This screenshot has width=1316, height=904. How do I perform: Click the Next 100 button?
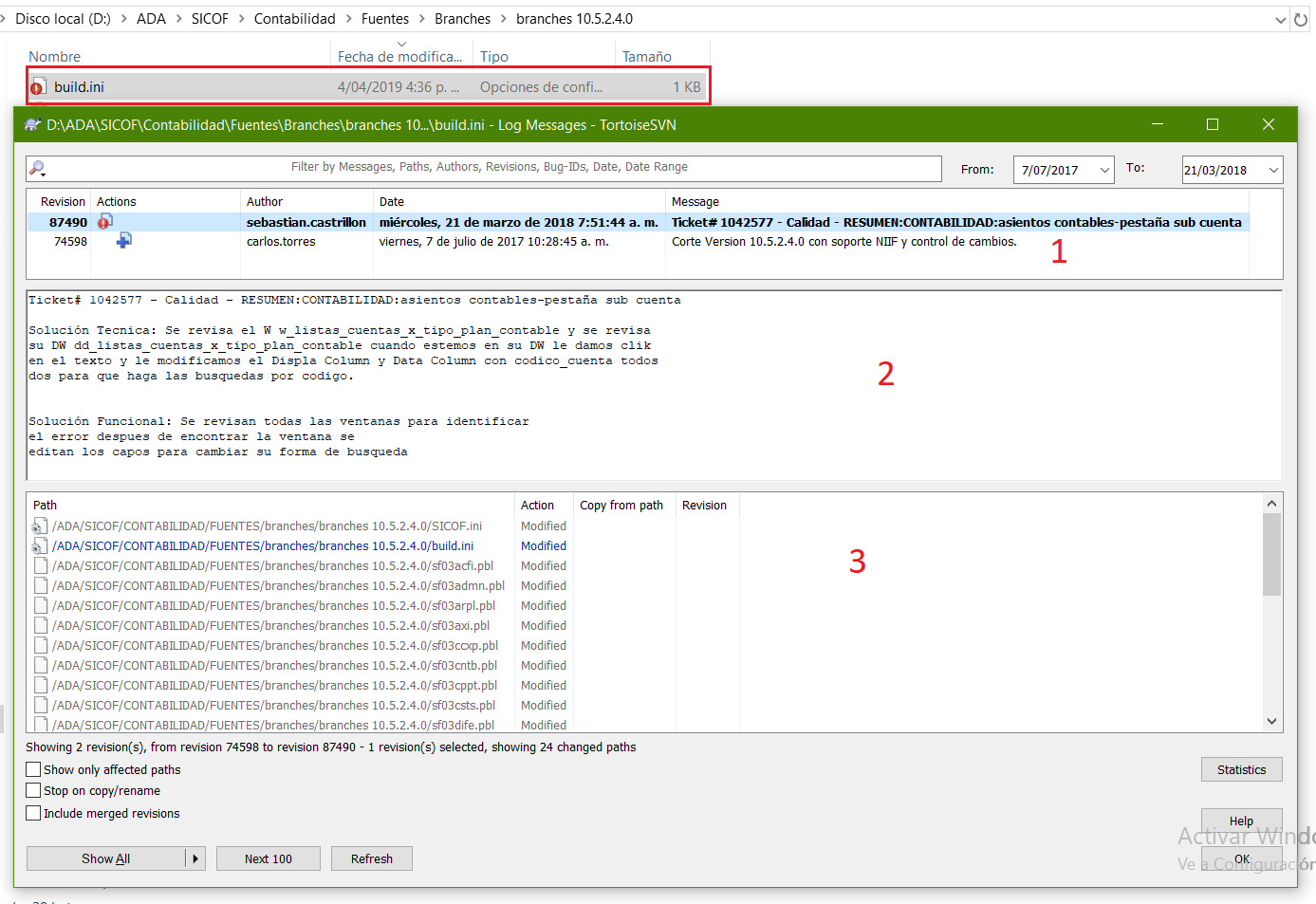tap(269, 858)
